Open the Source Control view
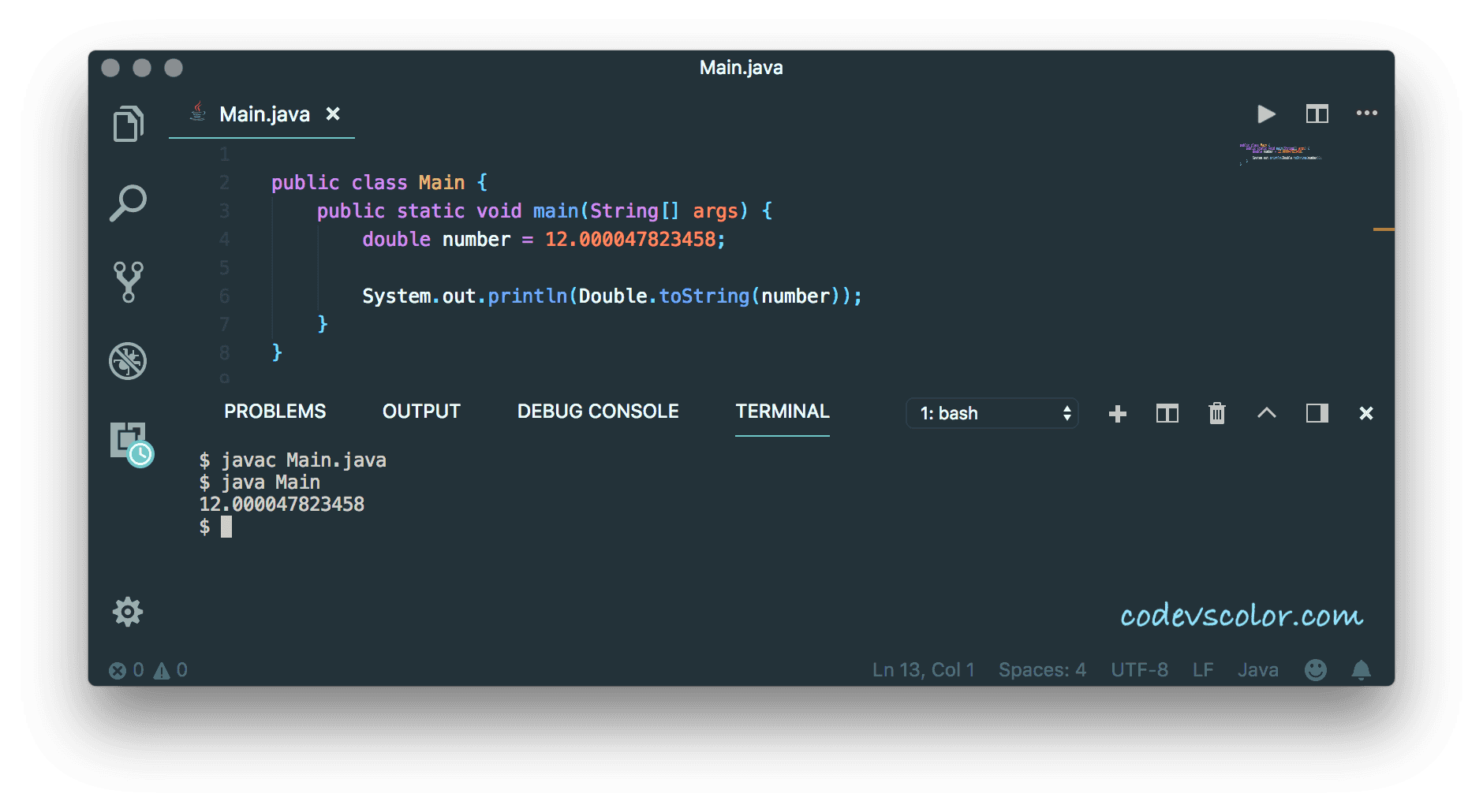The width and height of the screenshot is (1483, 812). click(x=129, y=281)
